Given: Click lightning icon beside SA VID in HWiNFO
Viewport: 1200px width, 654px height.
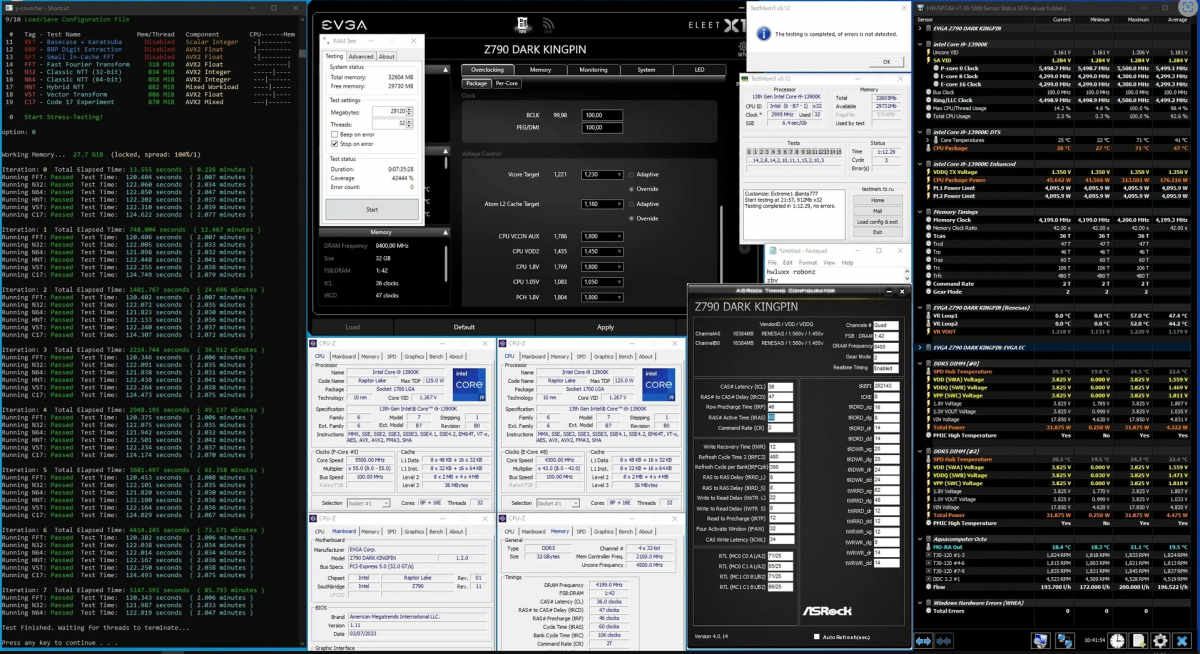Looking at the screenshot, I should [929, 60].
